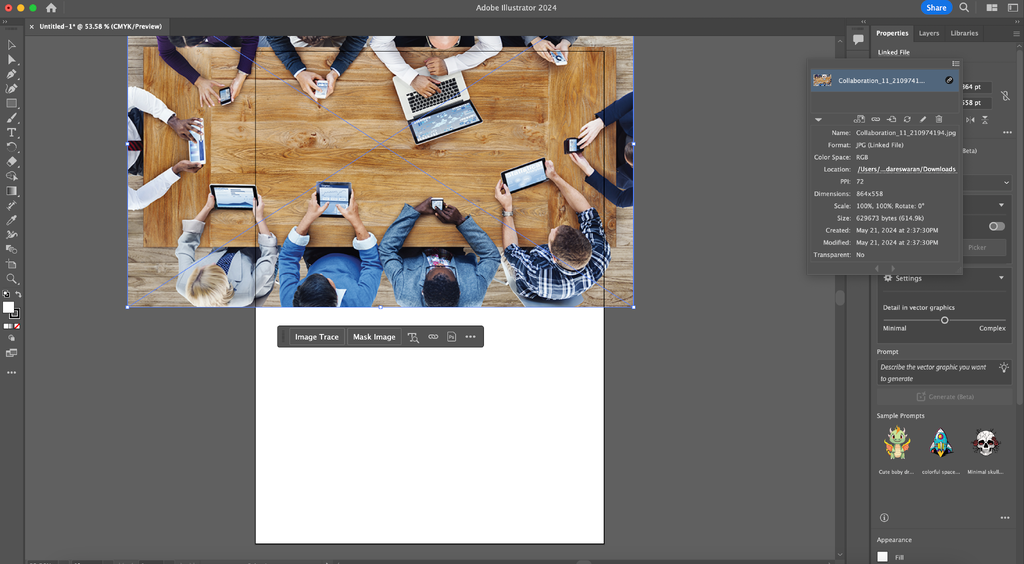
Task: Select the Zoom tool in toolbar
Action: pyautogui.click(x=12, y=279)
